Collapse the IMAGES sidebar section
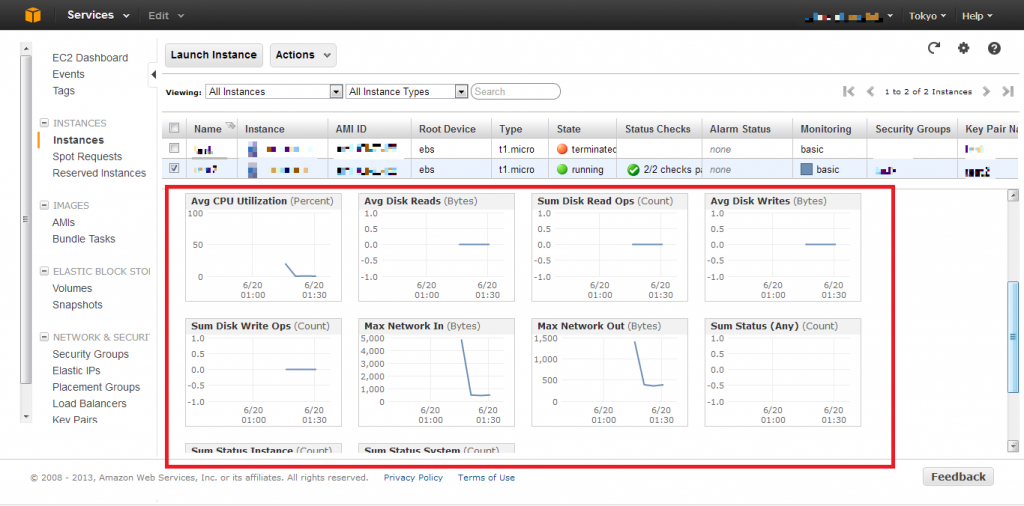Screen dimensions: 1024x506 44,205
